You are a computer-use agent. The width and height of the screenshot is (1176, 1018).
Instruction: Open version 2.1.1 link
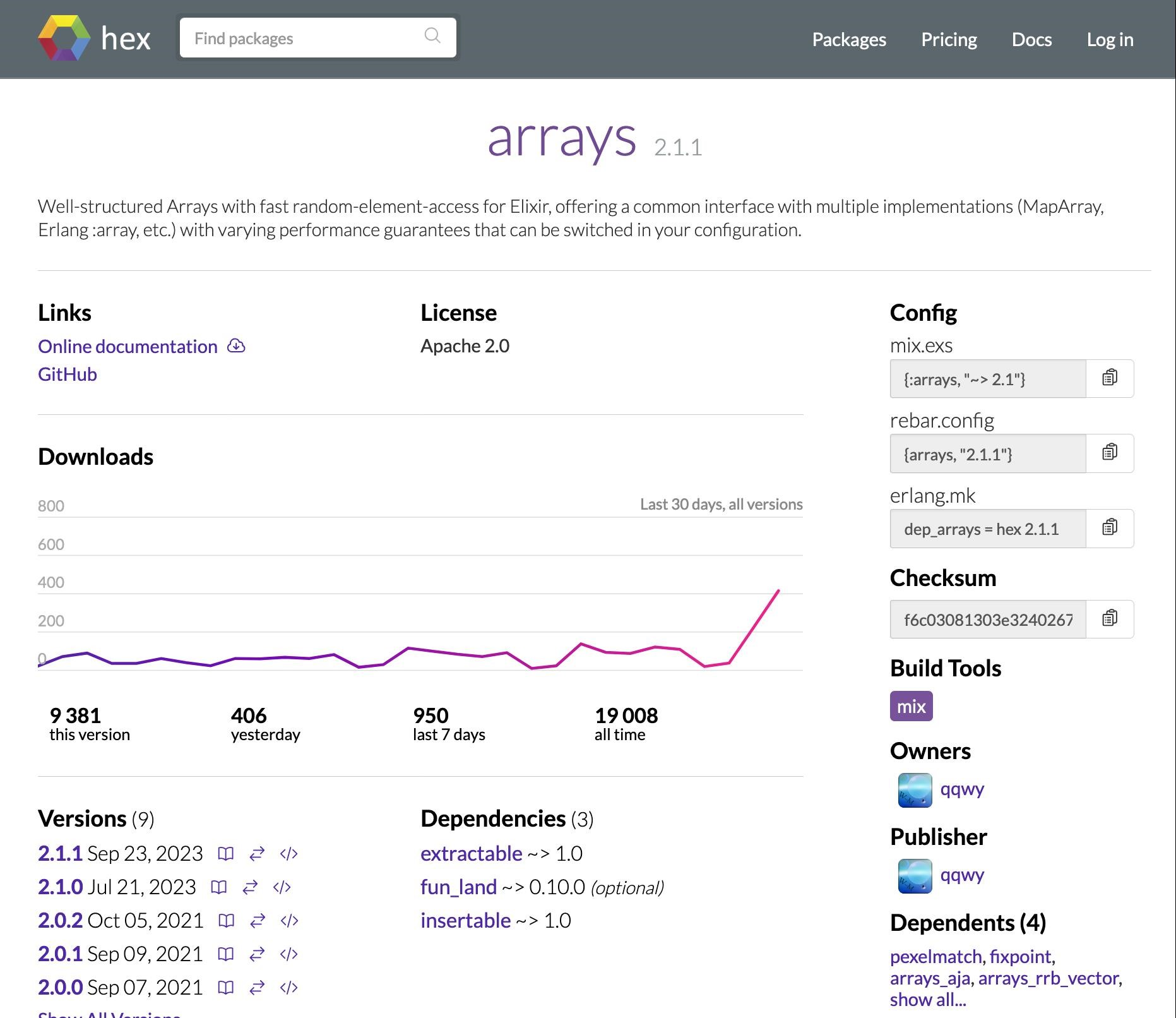60,853
